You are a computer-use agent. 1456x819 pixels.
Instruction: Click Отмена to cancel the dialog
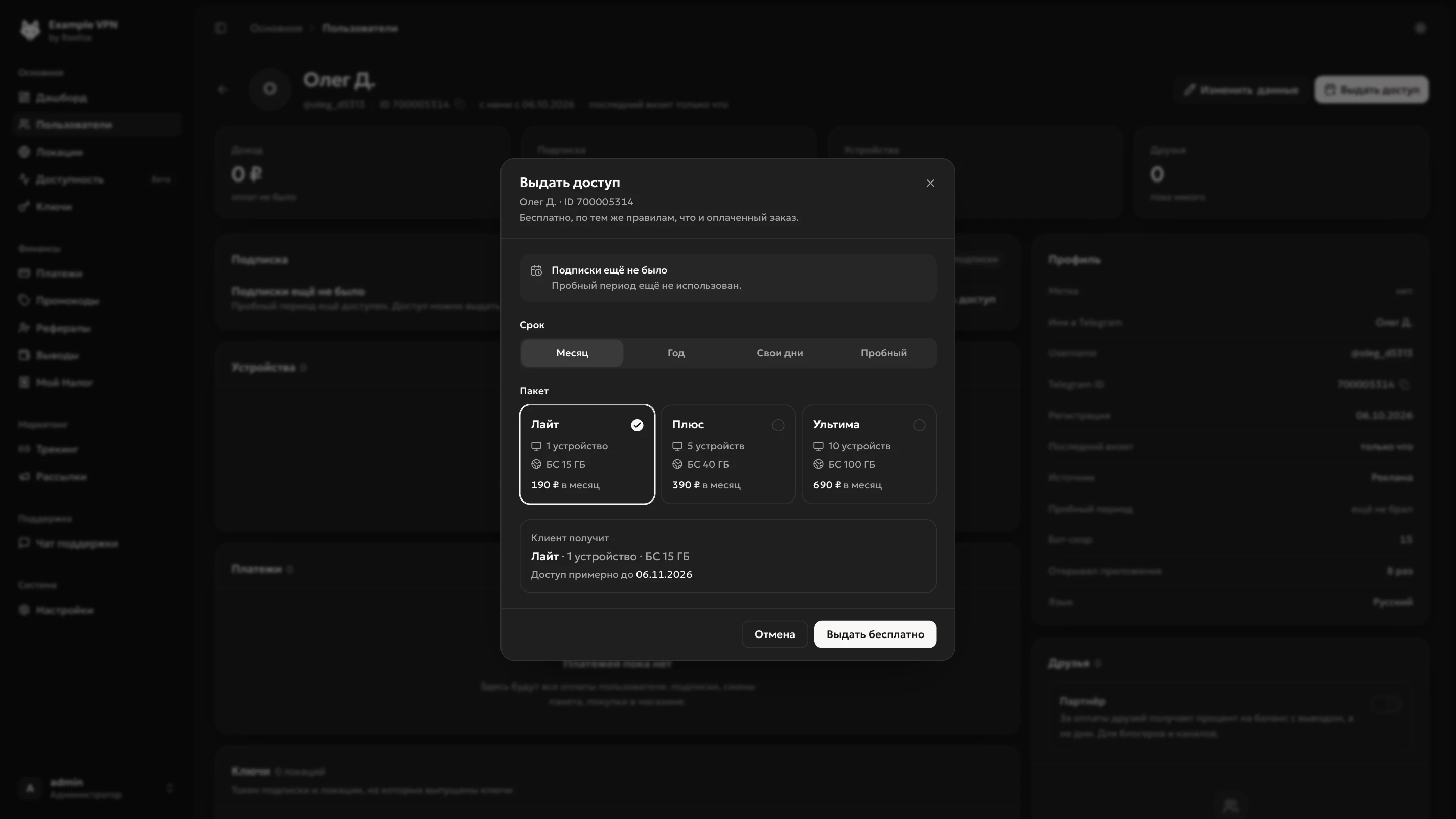tap(775, 634)
